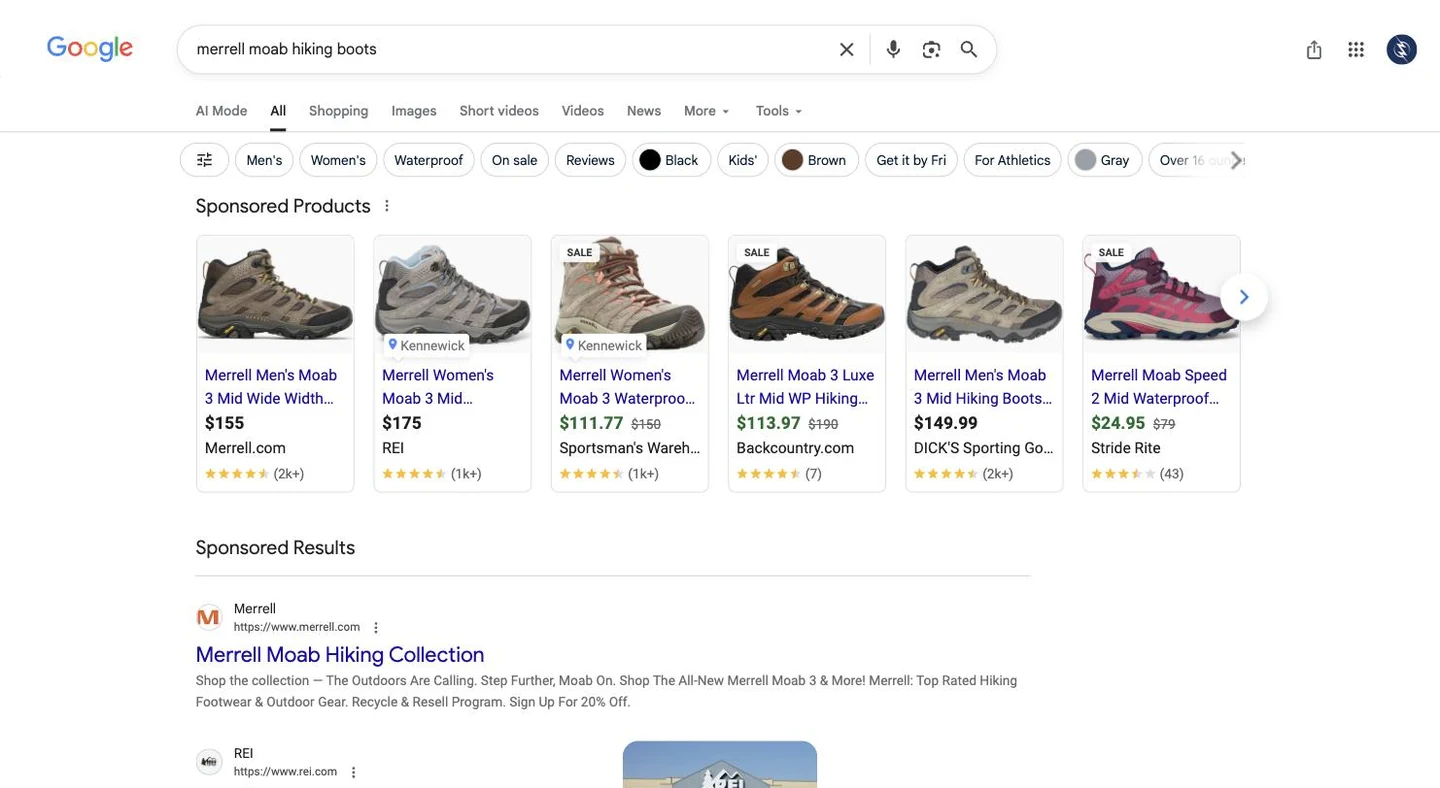Toggle the On sale filter chip
The width and height of the screenshot is (1440, 788).
pos(514,160)
